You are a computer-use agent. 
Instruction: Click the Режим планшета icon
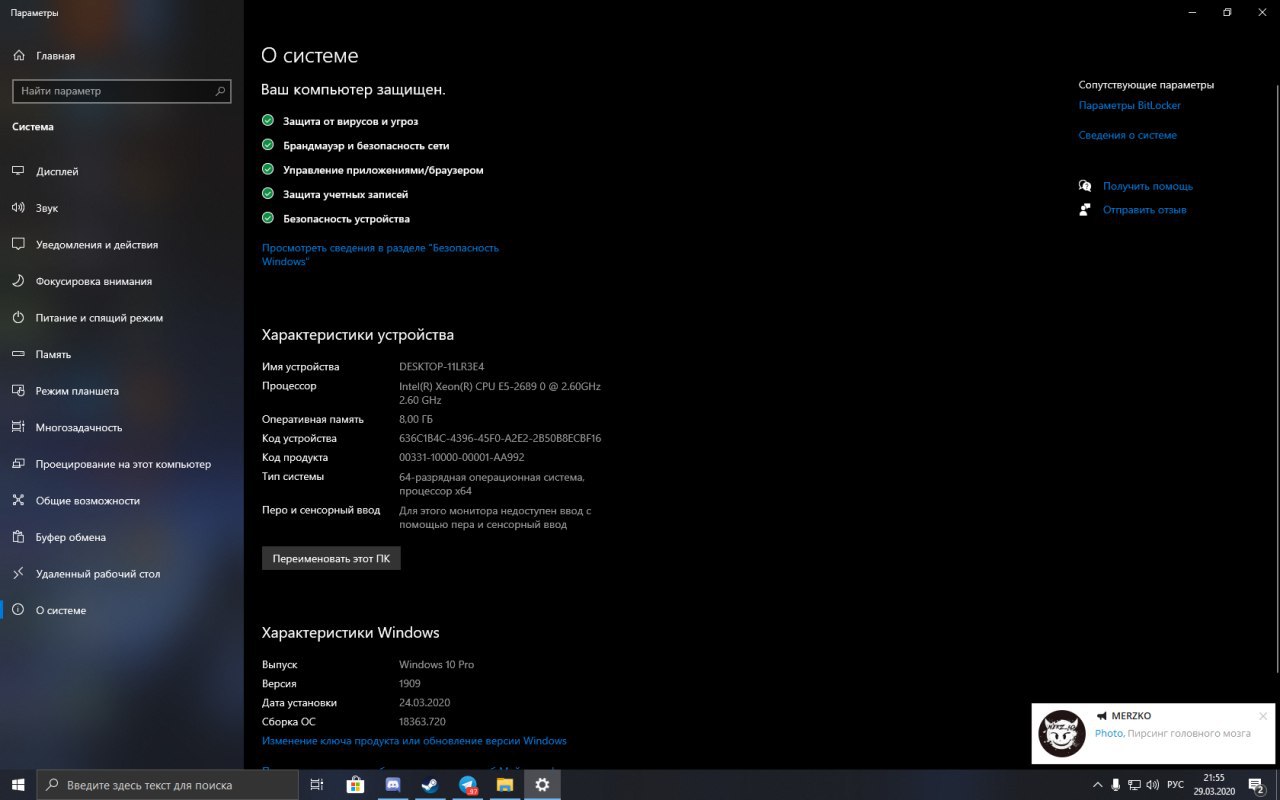coord(18,391)
